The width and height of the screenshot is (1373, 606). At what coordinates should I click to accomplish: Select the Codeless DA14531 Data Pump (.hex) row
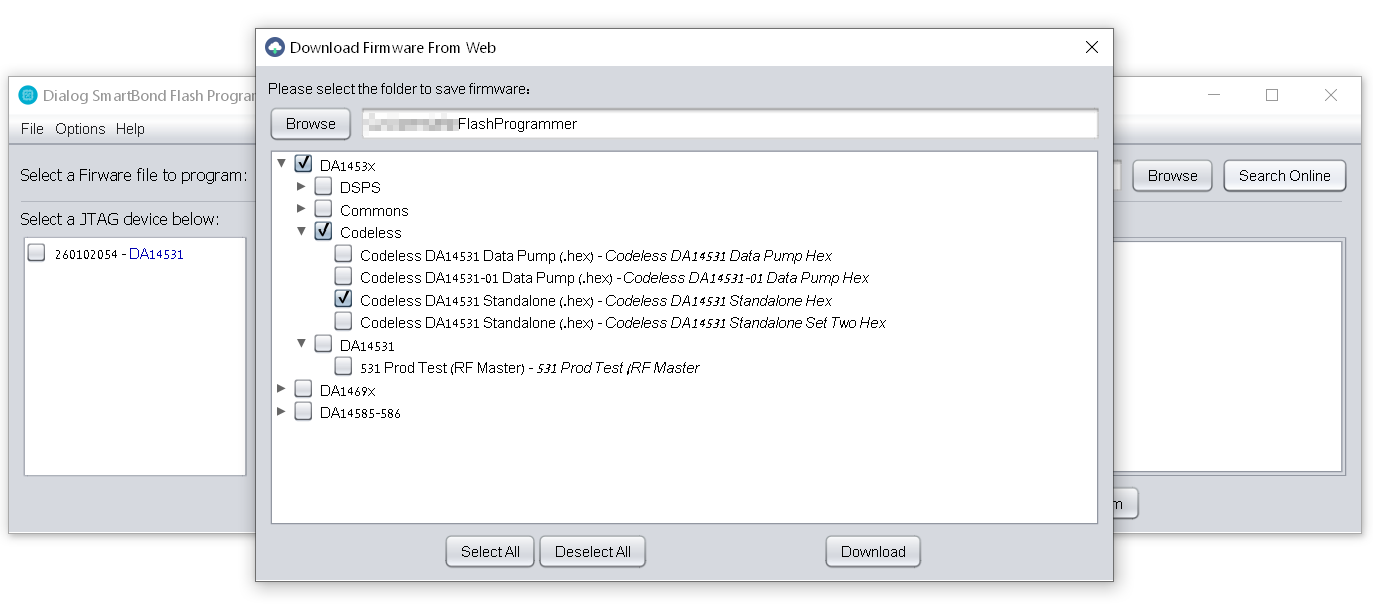pos(596,255)
